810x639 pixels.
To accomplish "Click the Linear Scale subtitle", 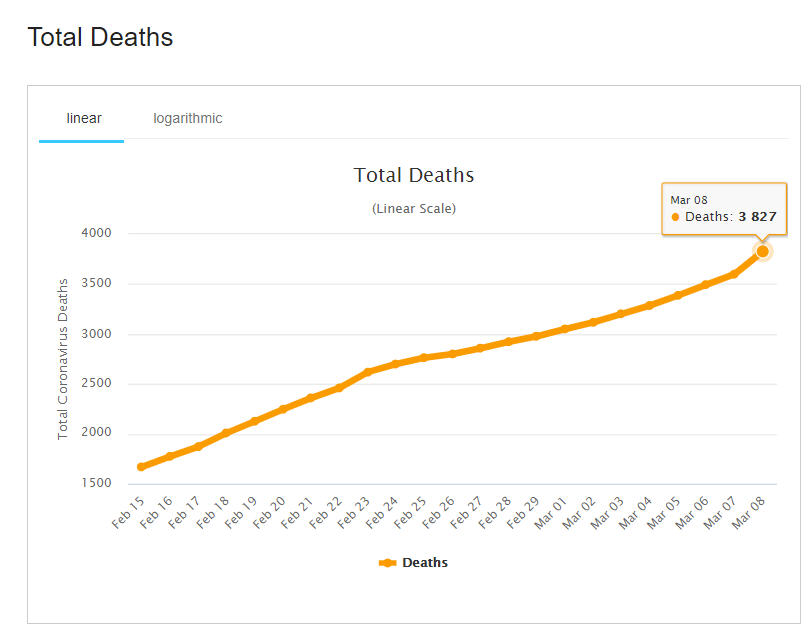I will 414,209.
